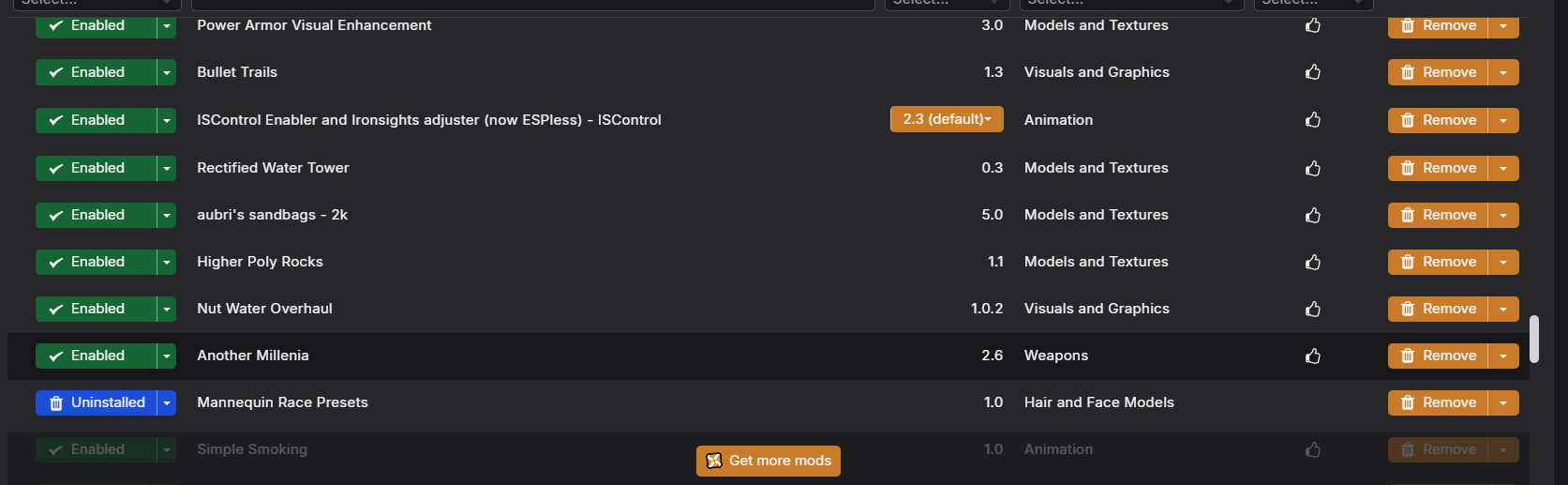The image size is (1568, 485).
Task: Expand status arrow next to Mannequin Race Presets
Action: tap(167, 402)
